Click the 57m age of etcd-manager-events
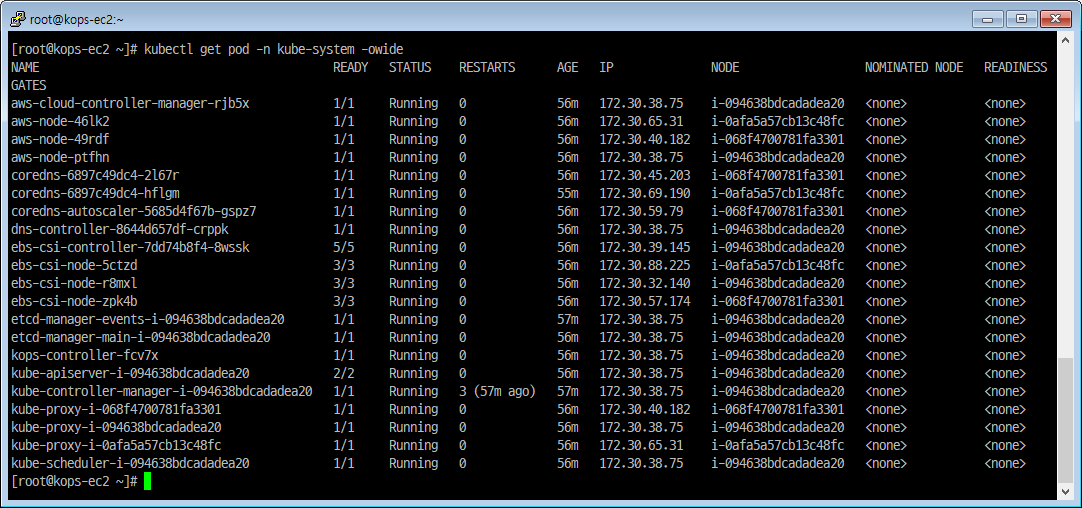Screen dimensions: 1082x508 (x=568, y=319)
